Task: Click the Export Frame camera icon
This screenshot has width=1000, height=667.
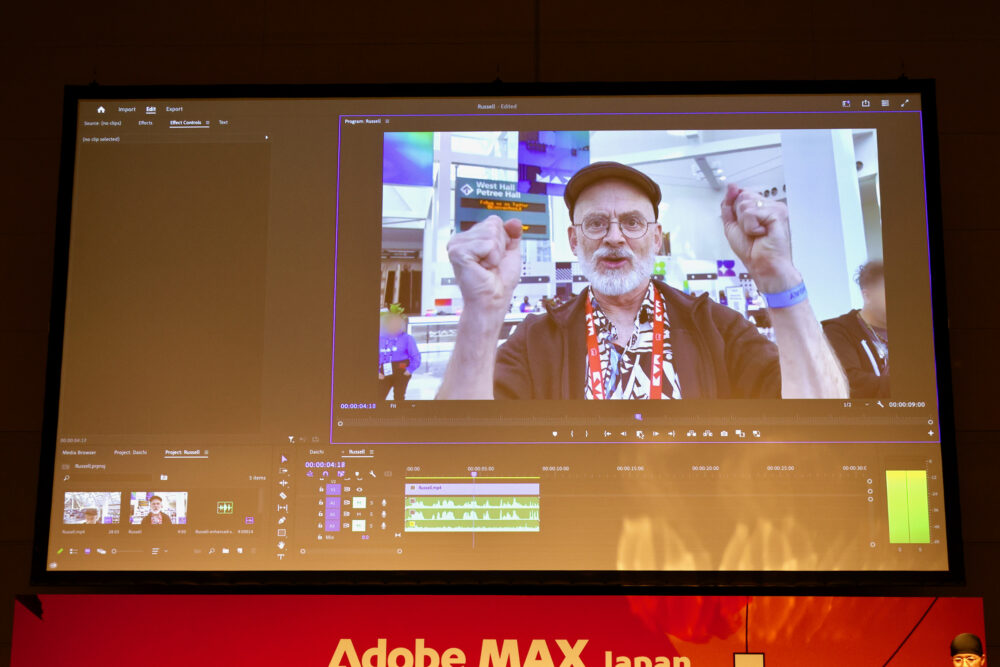Action: (723, 434)
